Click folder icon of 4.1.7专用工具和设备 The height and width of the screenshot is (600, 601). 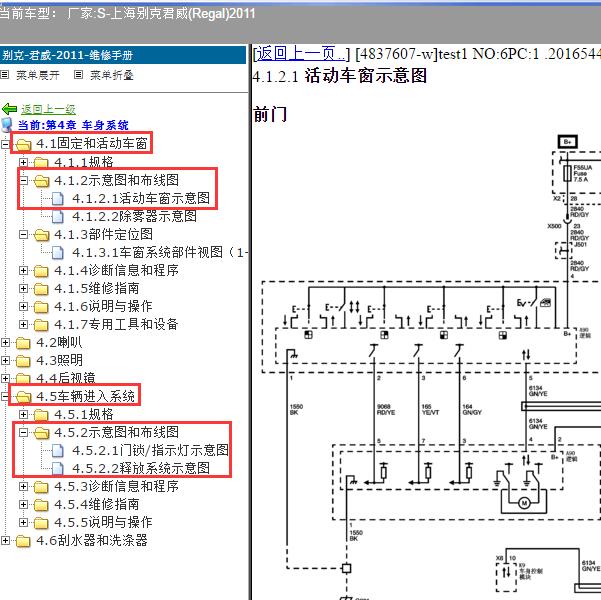[x=41, y=325]
